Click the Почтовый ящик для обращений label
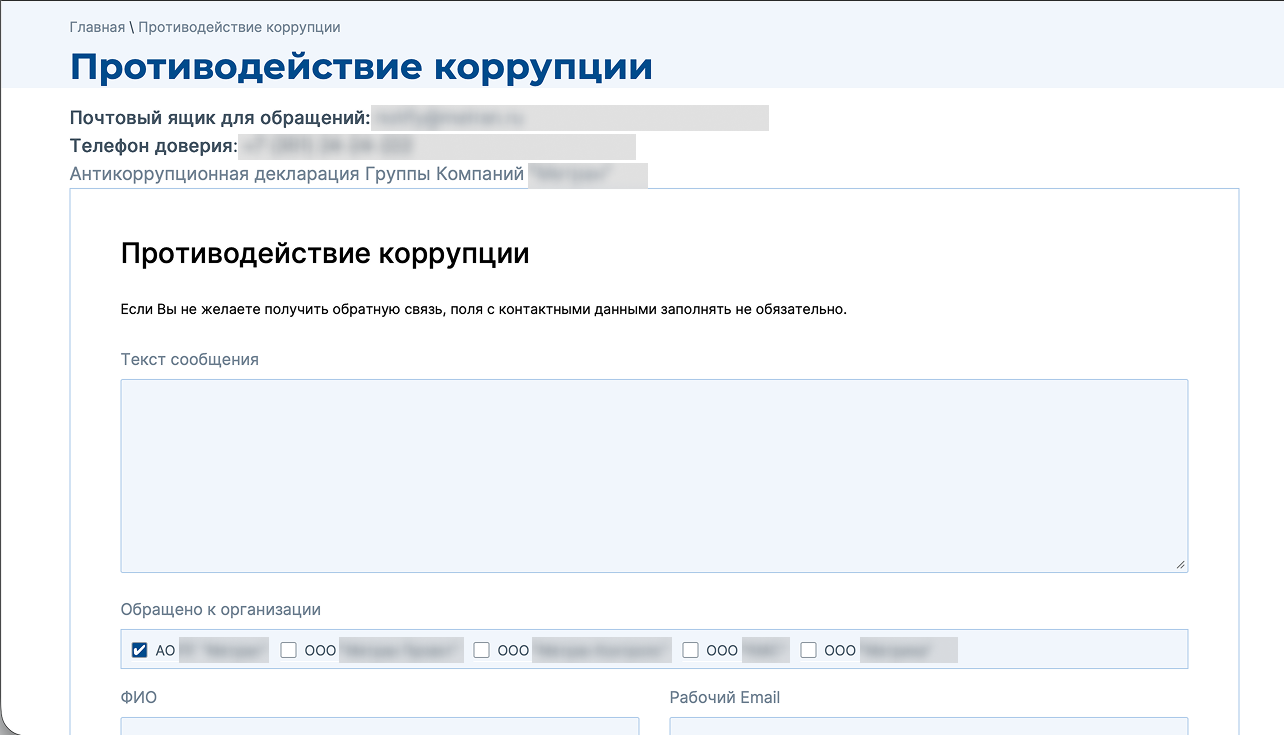The height and width of the screenshot is (735, 1284). tap(215, 117)
